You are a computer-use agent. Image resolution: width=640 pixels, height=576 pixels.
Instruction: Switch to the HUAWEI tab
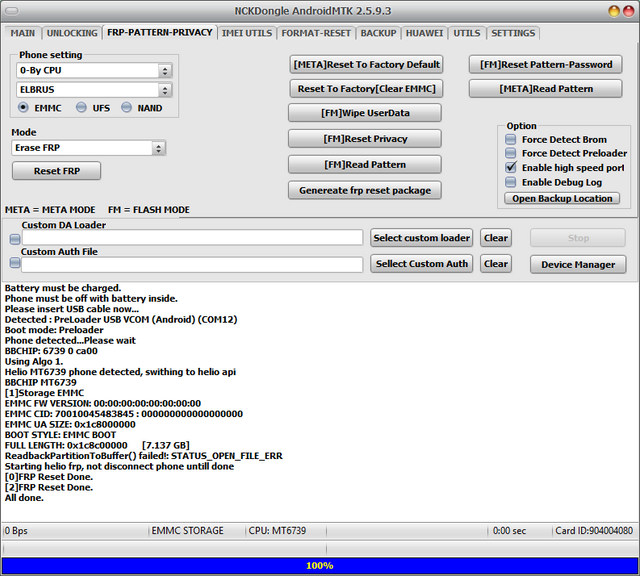pos(424,33)
